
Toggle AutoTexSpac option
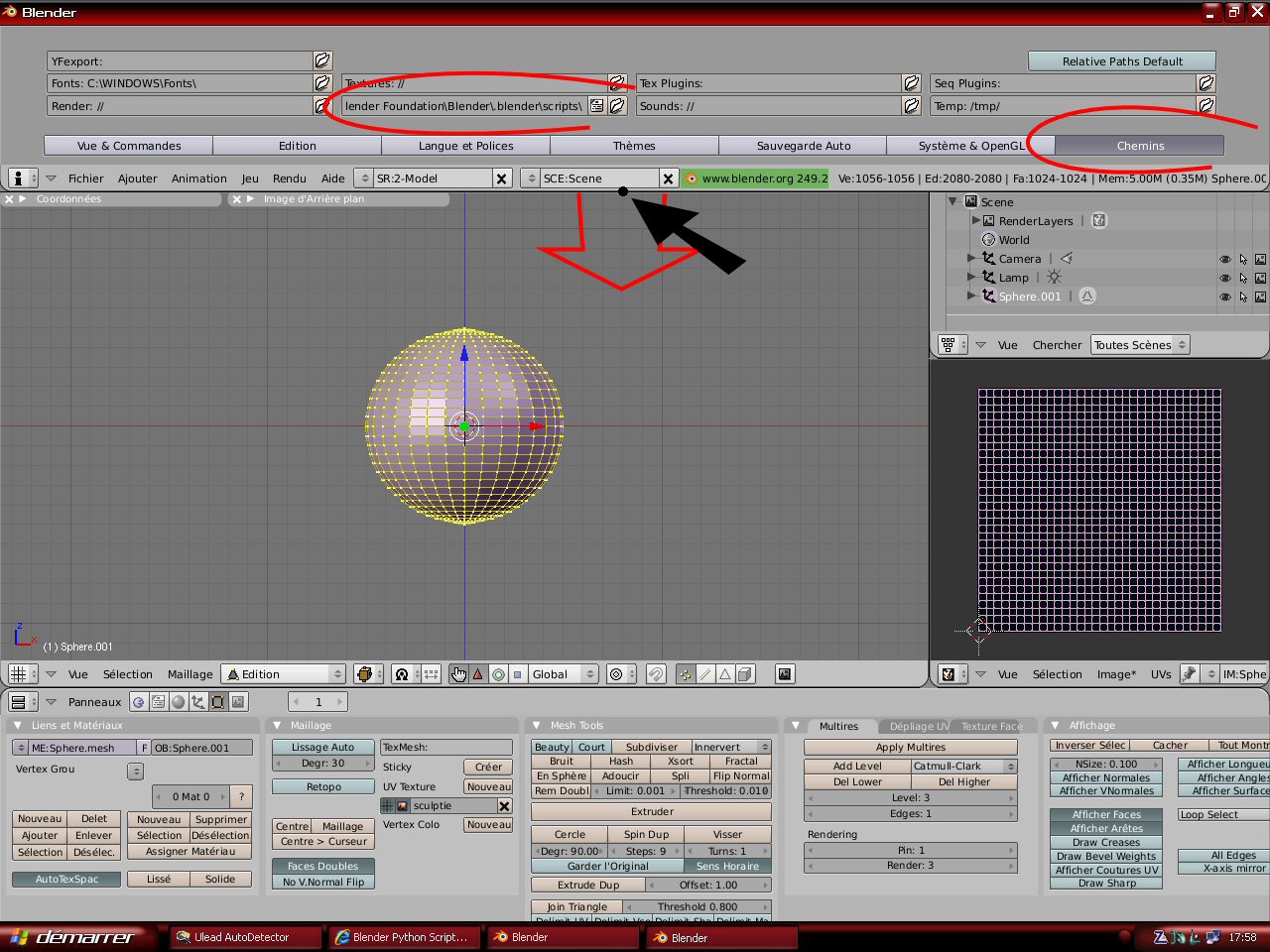pyautogui.click(x=66, y=880)
